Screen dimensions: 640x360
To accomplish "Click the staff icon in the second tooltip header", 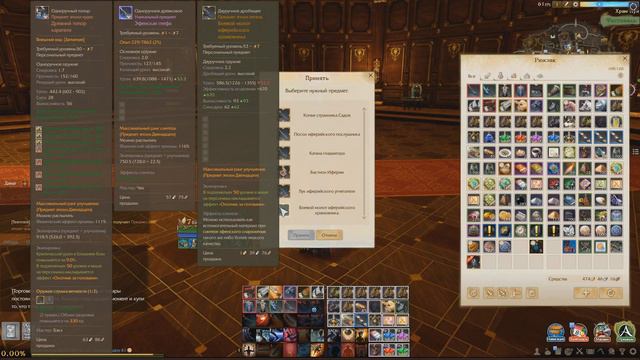I will click(126, 13).
